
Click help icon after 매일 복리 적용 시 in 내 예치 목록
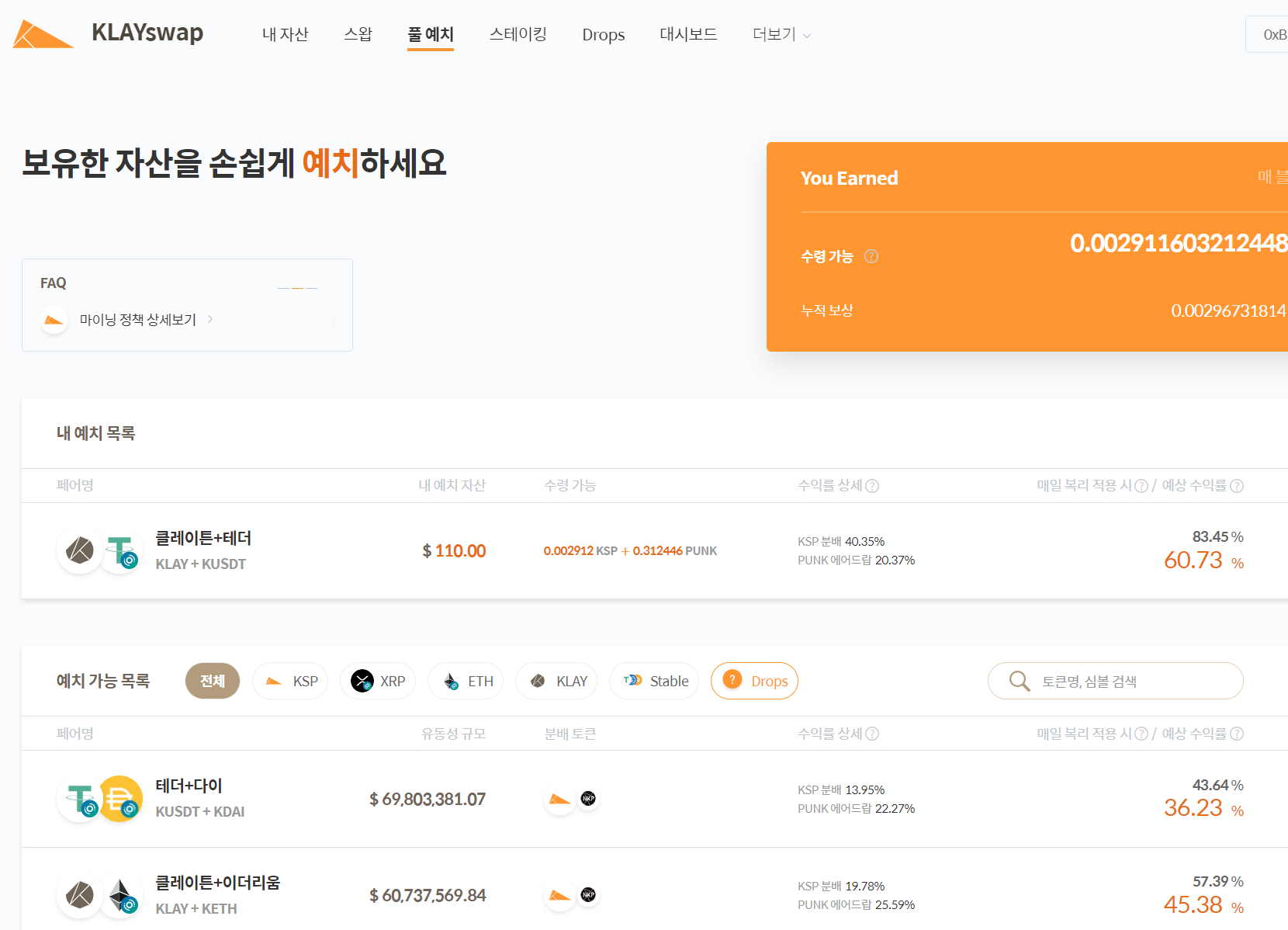click(1141, 486)
